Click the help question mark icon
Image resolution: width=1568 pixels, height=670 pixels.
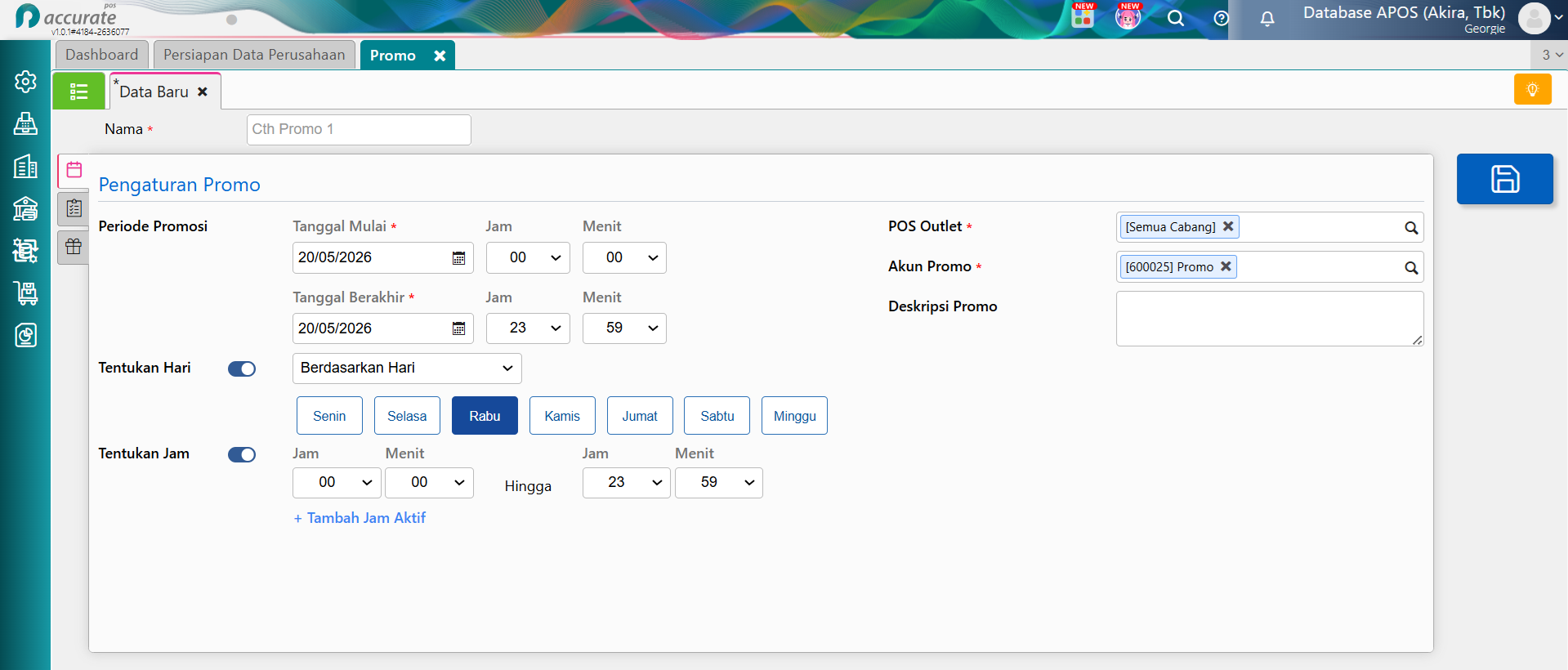point(1221,19)
